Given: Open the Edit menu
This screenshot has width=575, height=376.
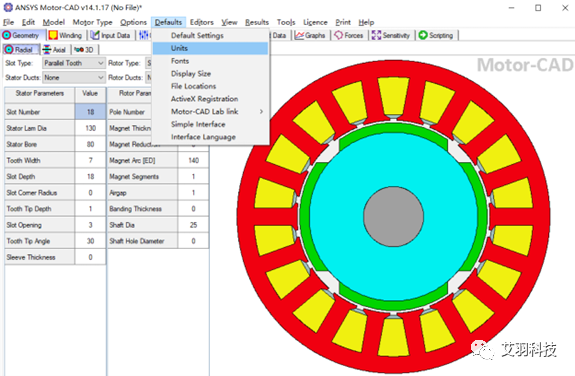Looking at the screenshot, I should [28, 22].
